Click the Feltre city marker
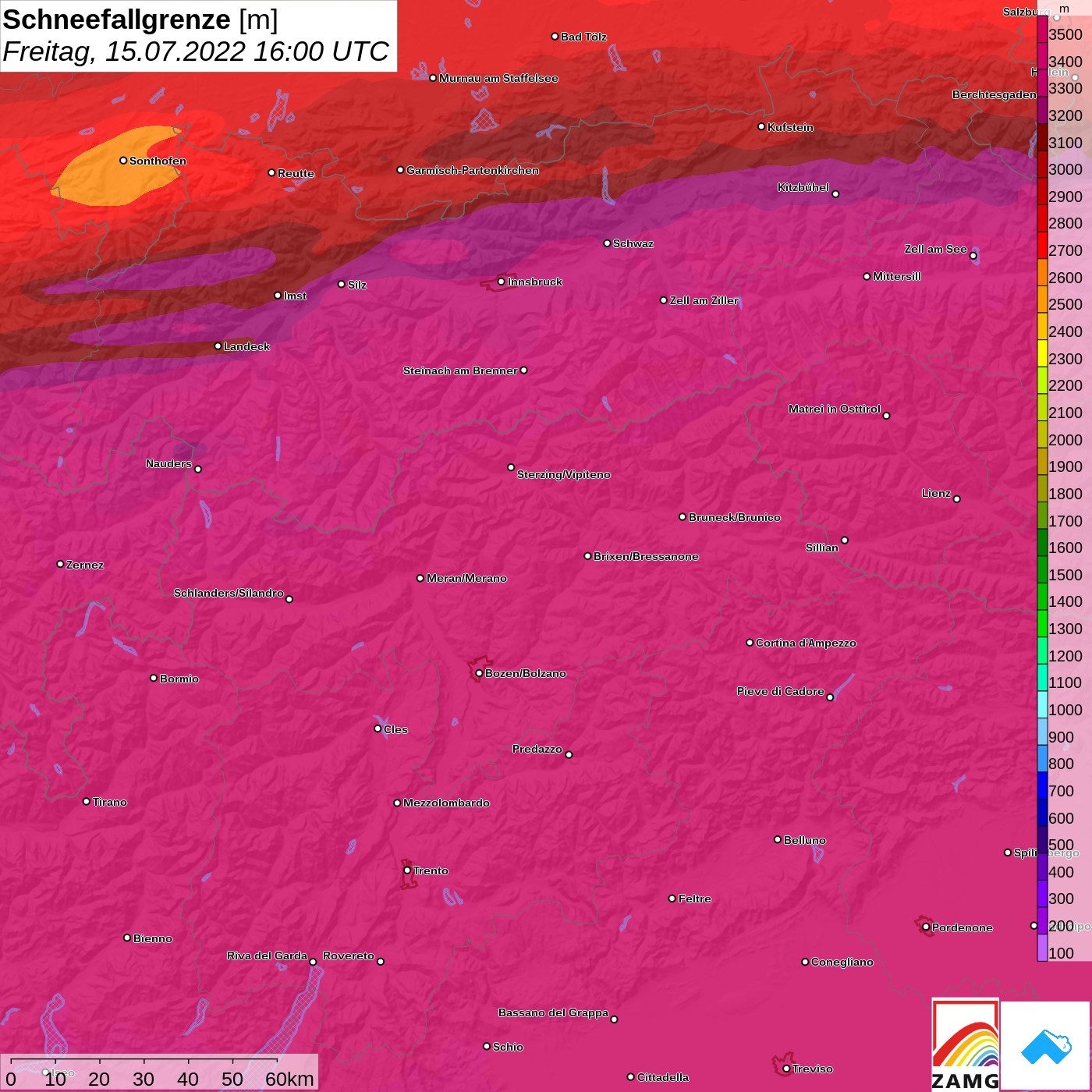The image size is (1092, 1092). point(672,899)
